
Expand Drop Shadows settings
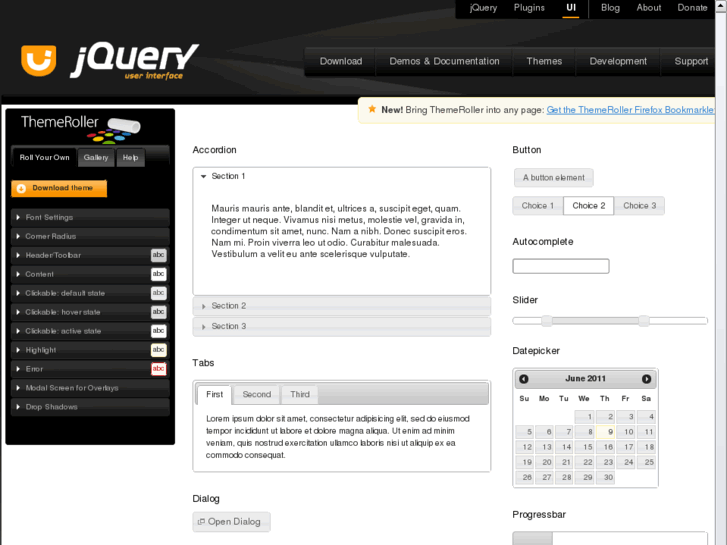[90, 407]
